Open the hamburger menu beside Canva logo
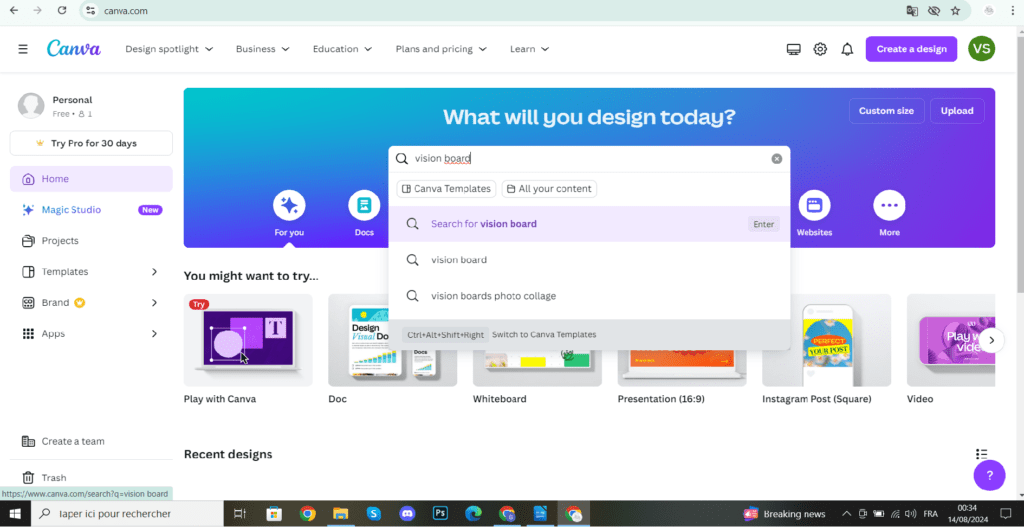This screenshot has height=527, width=1024. tap(23, 49)
